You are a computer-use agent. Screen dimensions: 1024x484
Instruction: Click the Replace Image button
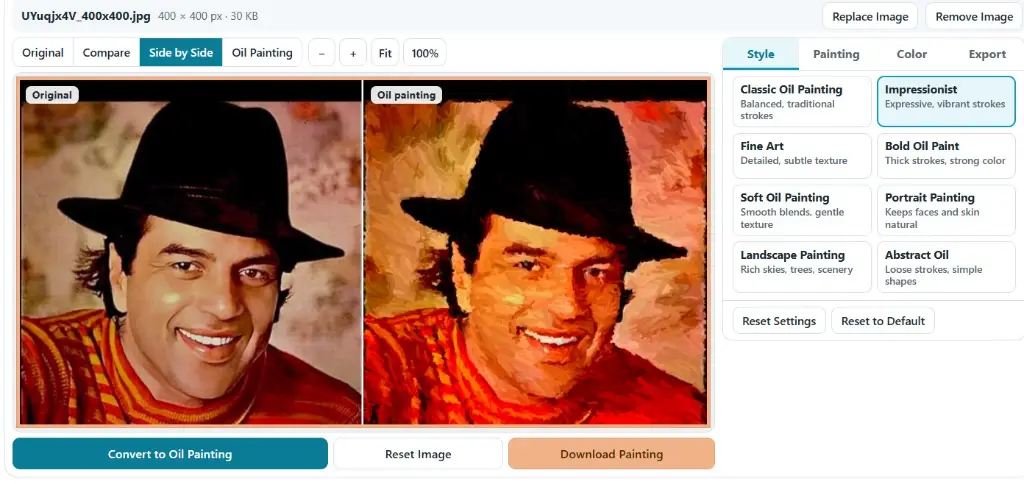coord(870,16)
